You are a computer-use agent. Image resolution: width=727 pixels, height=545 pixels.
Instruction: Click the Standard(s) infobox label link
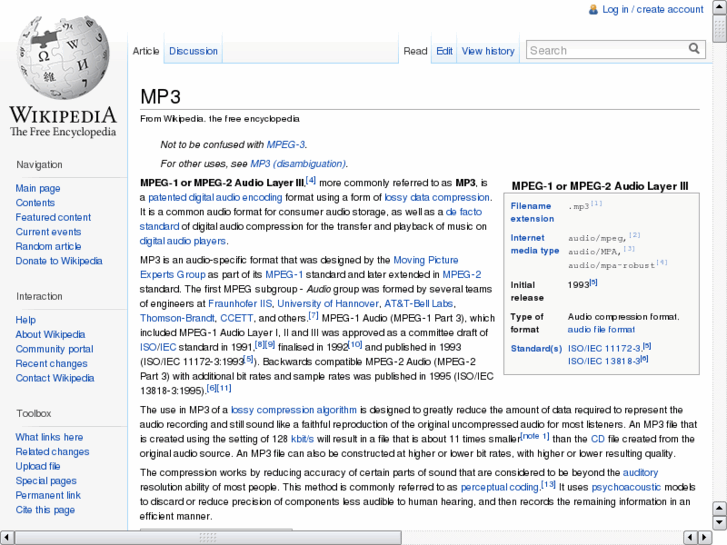tap(536, 348)
